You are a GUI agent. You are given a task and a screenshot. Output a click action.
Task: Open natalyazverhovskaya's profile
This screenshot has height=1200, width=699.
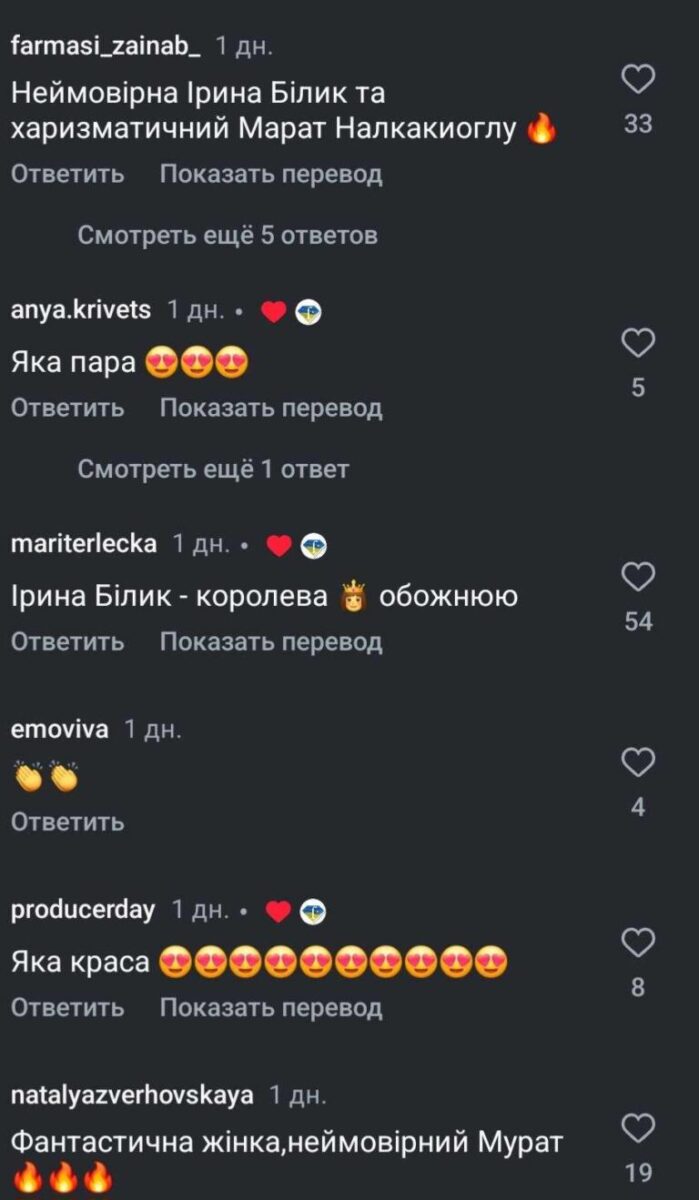132,1095
